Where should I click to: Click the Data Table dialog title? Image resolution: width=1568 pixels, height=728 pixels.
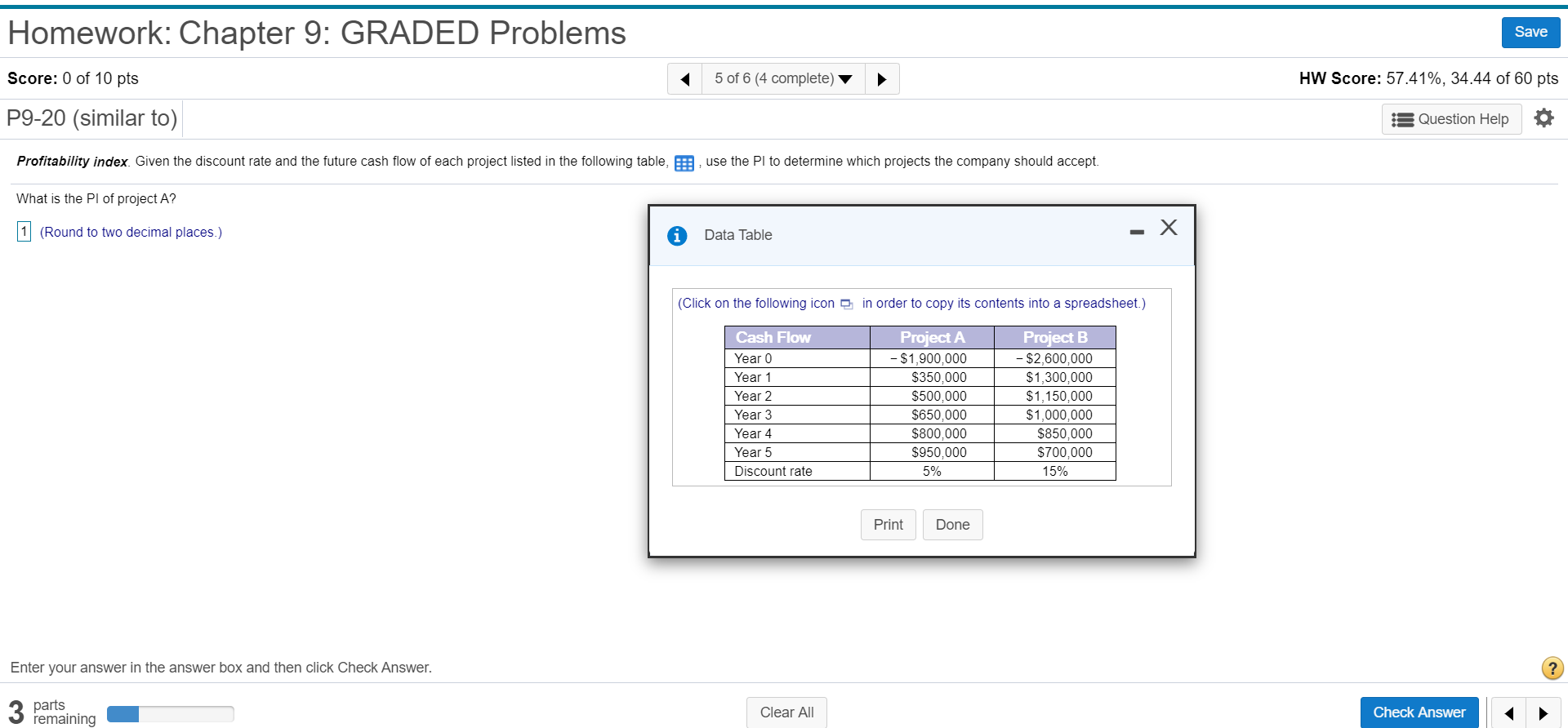(x=737, y=235)
